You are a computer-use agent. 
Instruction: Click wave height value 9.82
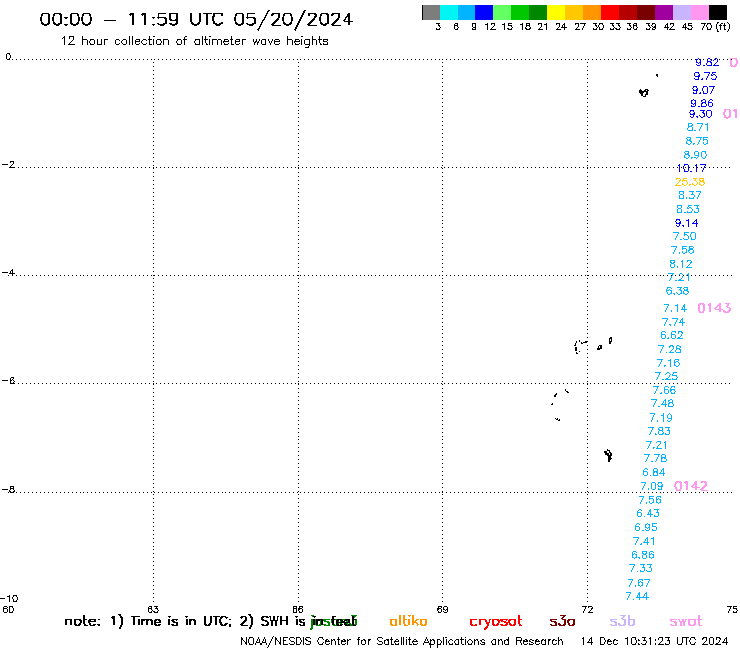[x=706, y=62]
